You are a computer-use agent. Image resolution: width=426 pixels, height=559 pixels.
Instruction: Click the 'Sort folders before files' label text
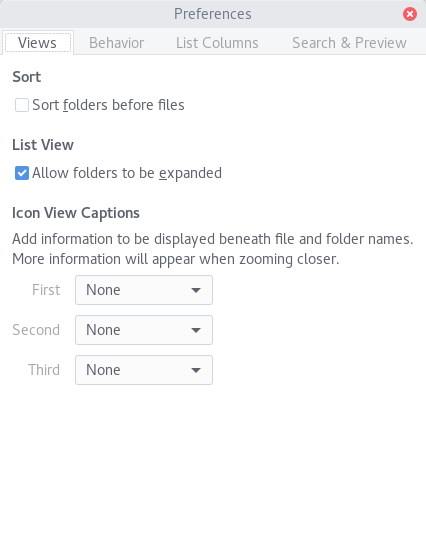click(x=108, y=105)
